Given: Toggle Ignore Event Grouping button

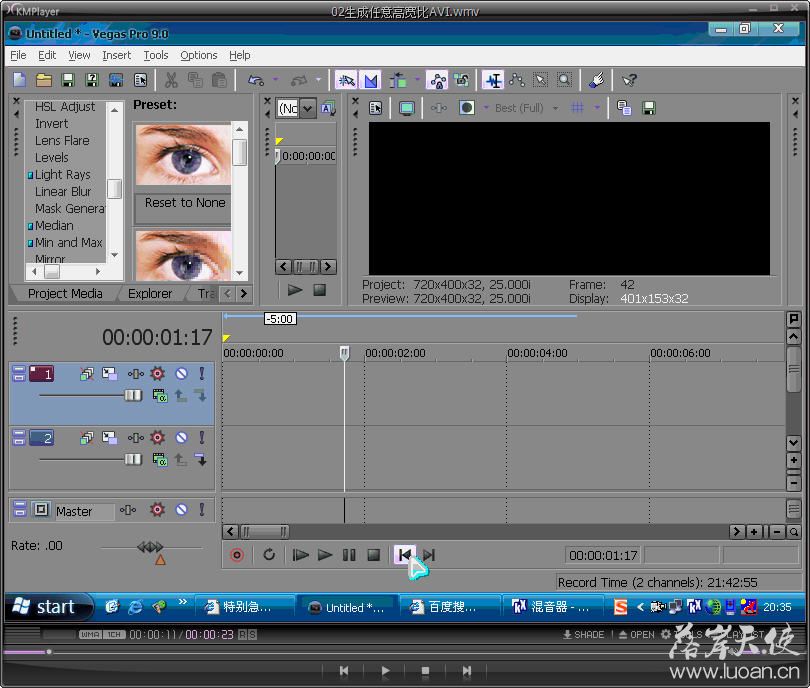Looking at the screenshot, I should coord(461,80).
